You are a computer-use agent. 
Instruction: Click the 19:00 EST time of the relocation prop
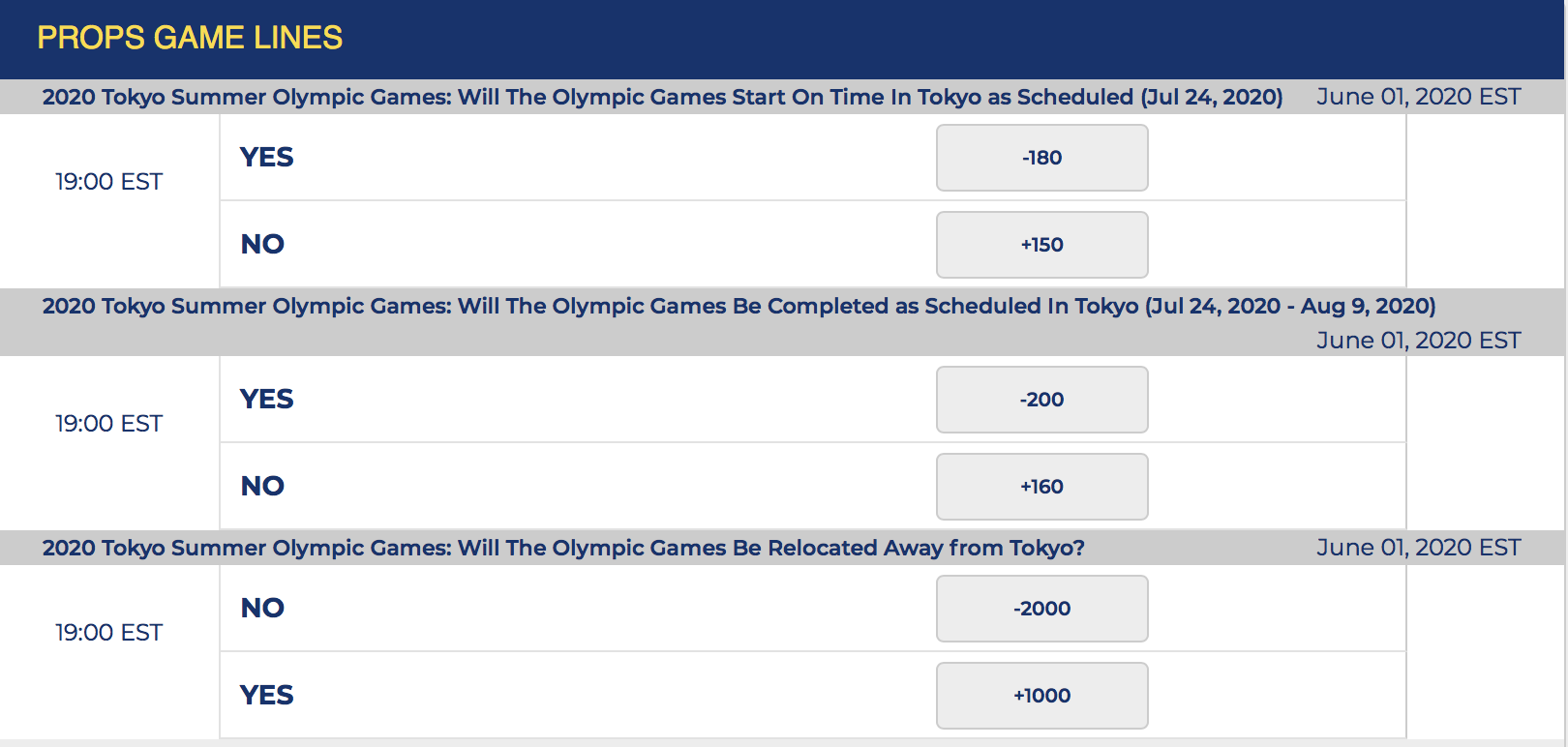108,633
